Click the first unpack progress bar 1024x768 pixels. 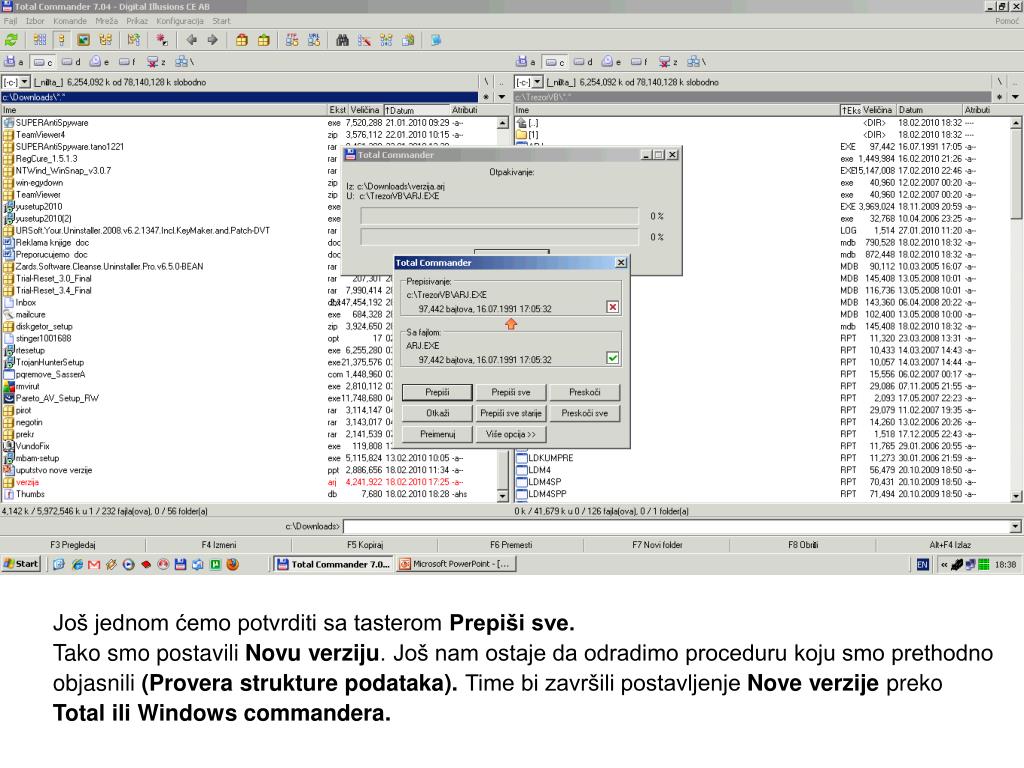click(500, 216)
